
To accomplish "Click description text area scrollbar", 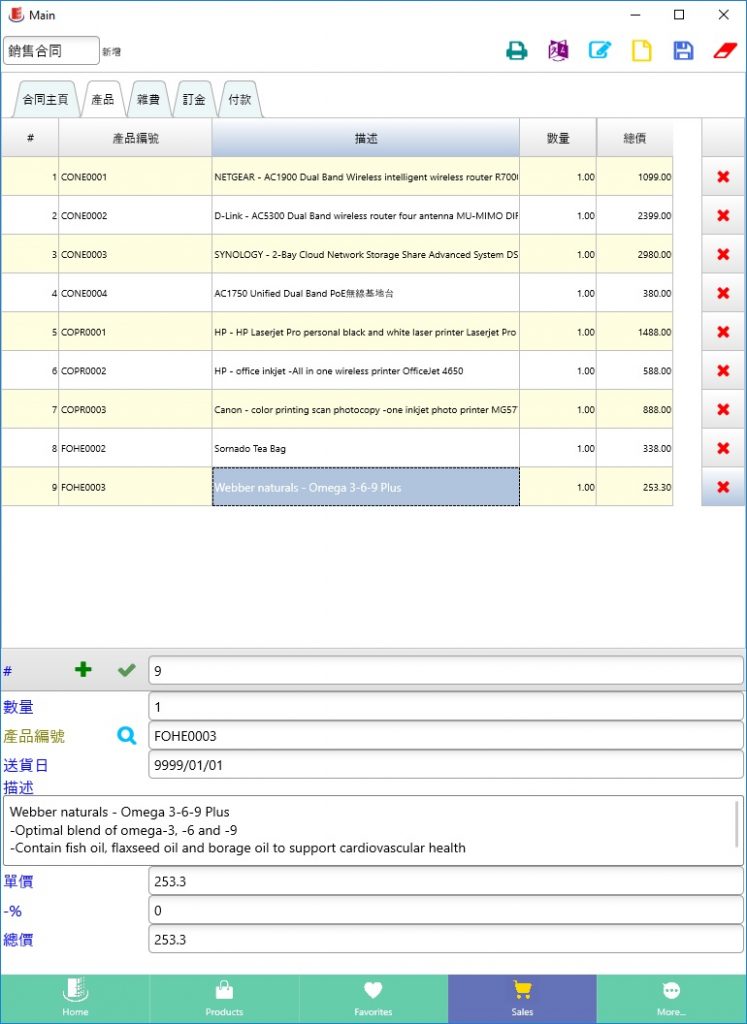I will click(737, 824).
